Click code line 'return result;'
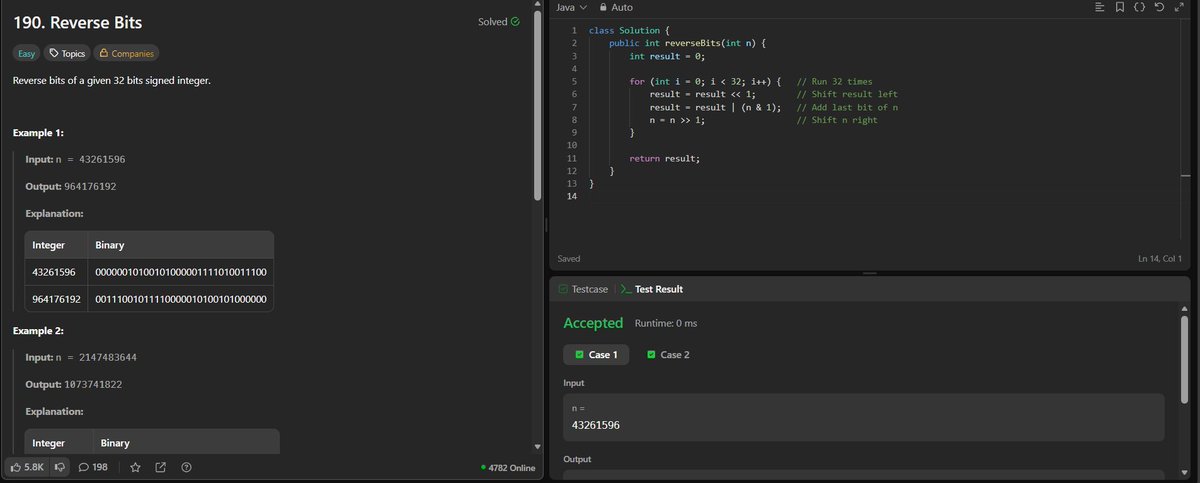The width and height of the screenshot is (1200, 483). click(x=665, y=159)
